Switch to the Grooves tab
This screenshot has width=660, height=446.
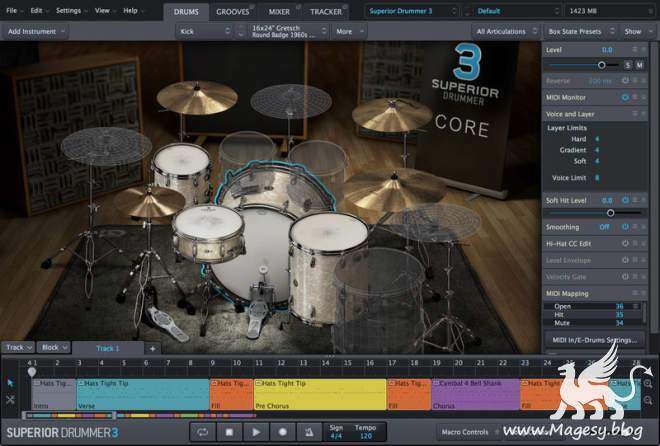tap(232, 12)
